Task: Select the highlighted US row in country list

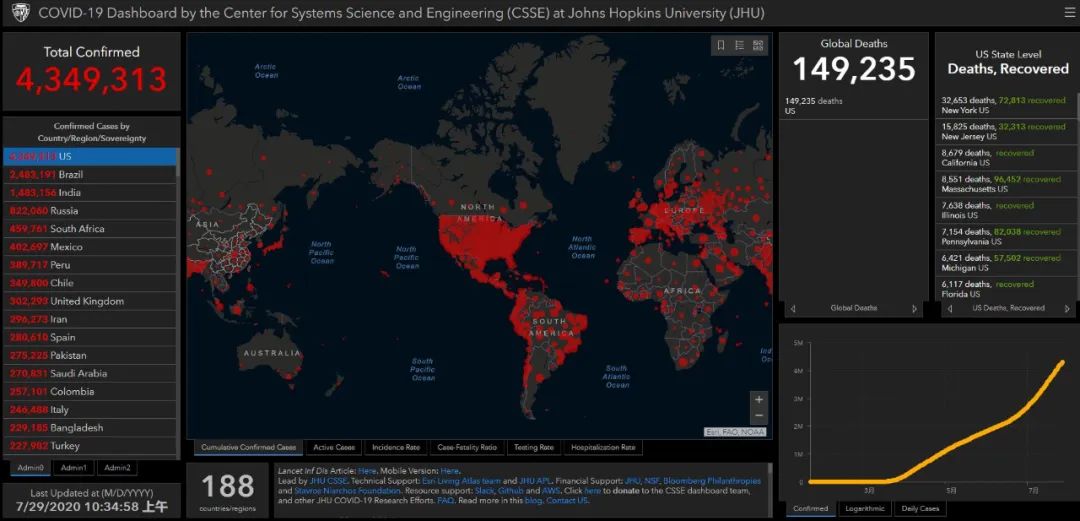Action: 90,156
